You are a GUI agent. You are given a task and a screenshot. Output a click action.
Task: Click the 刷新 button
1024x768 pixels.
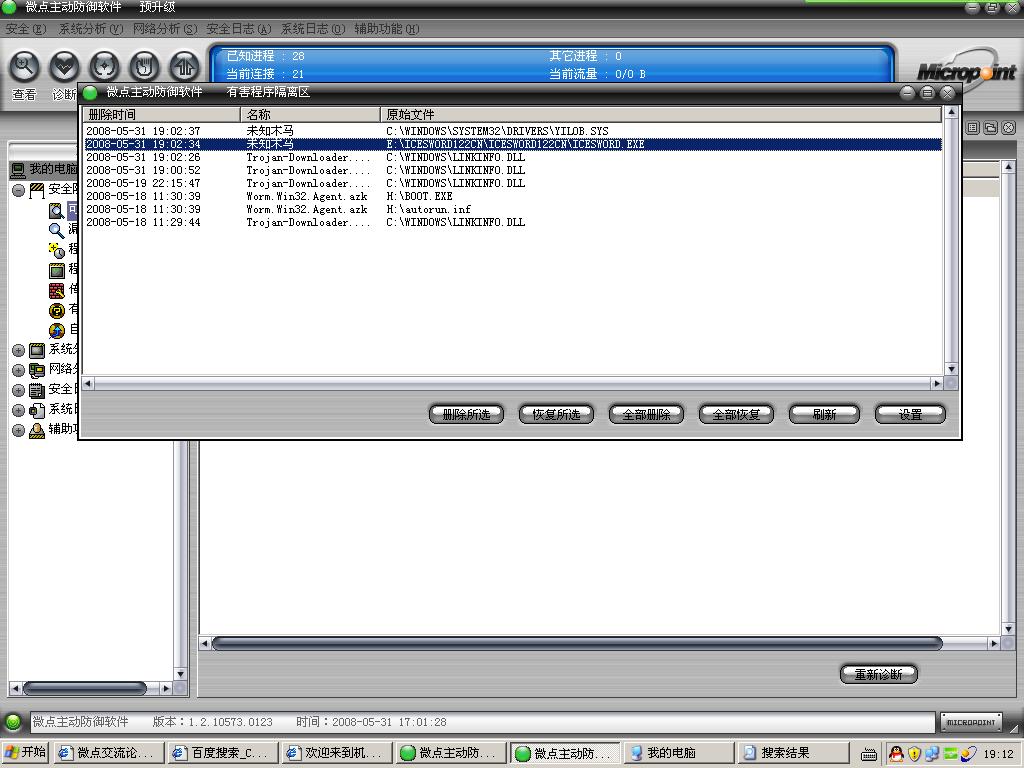[824, 414]
